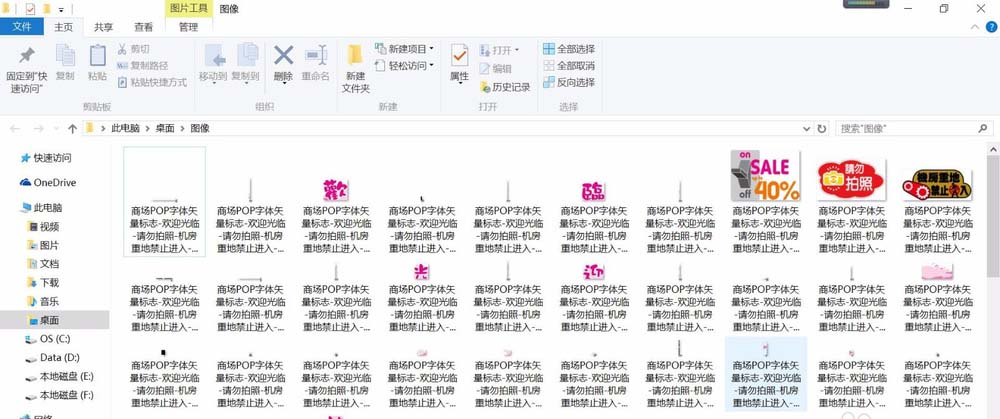Click the Cut (剪切) scissors icon

pyautogui.click(x=122, y=49)
